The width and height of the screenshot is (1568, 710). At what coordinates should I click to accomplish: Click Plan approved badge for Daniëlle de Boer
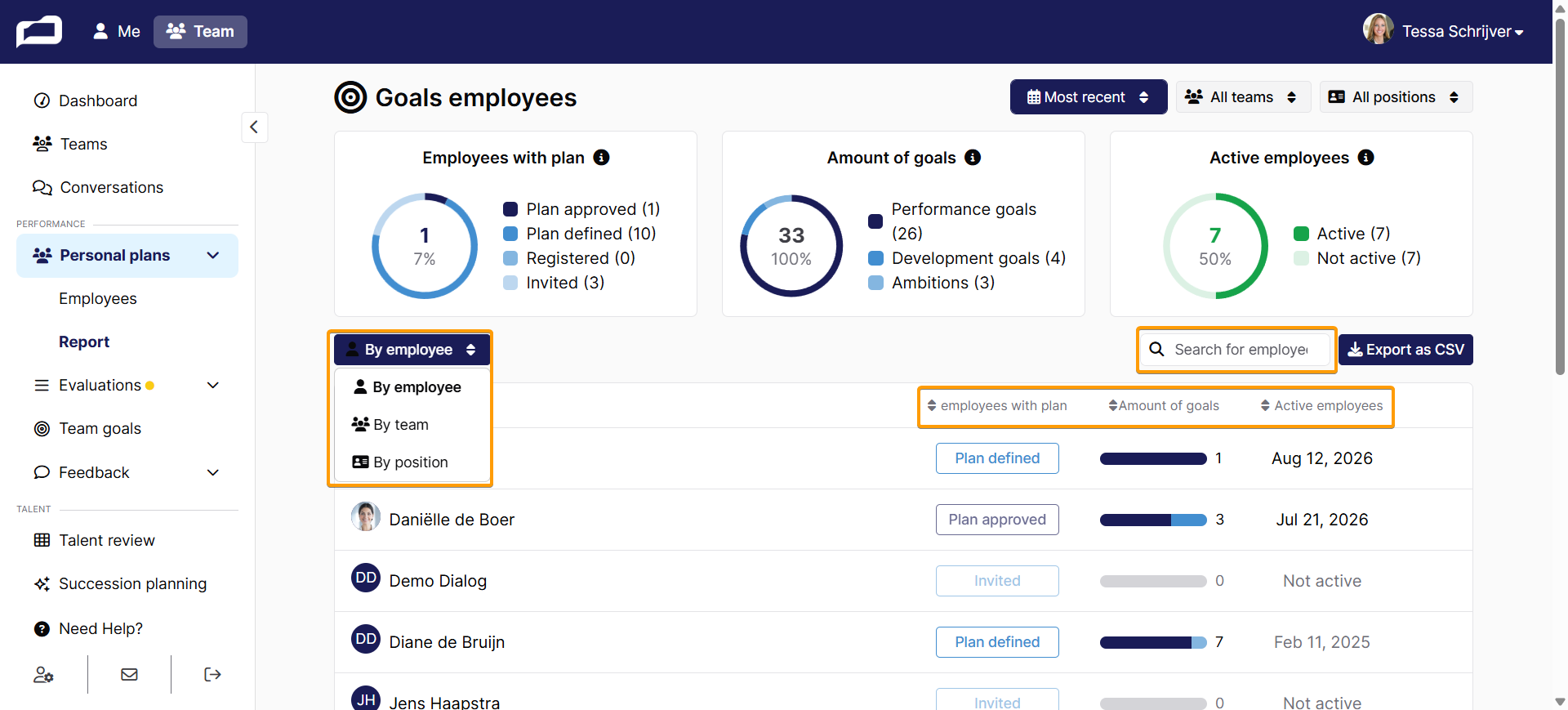pos(997,520)
